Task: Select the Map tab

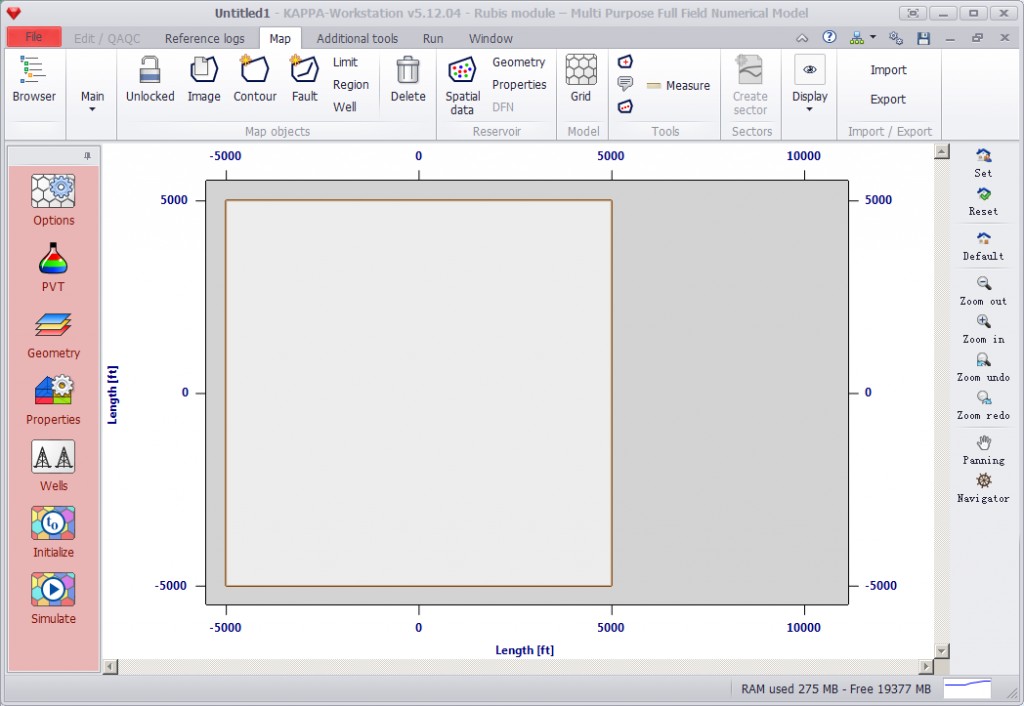Action: click(280, 39)
